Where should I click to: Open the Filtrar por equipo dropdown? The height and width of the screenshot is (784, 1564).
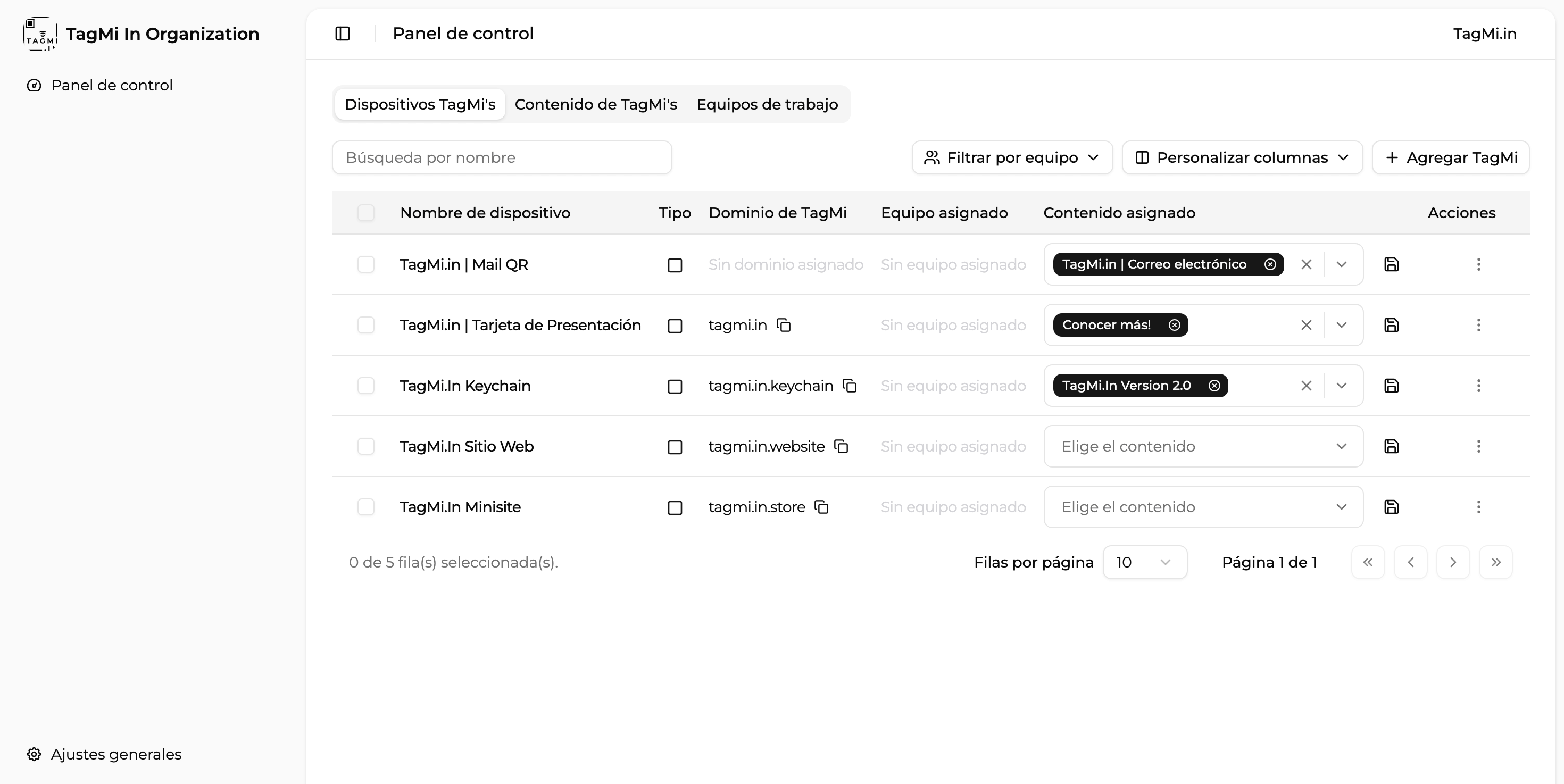(x=1011, y=157)
